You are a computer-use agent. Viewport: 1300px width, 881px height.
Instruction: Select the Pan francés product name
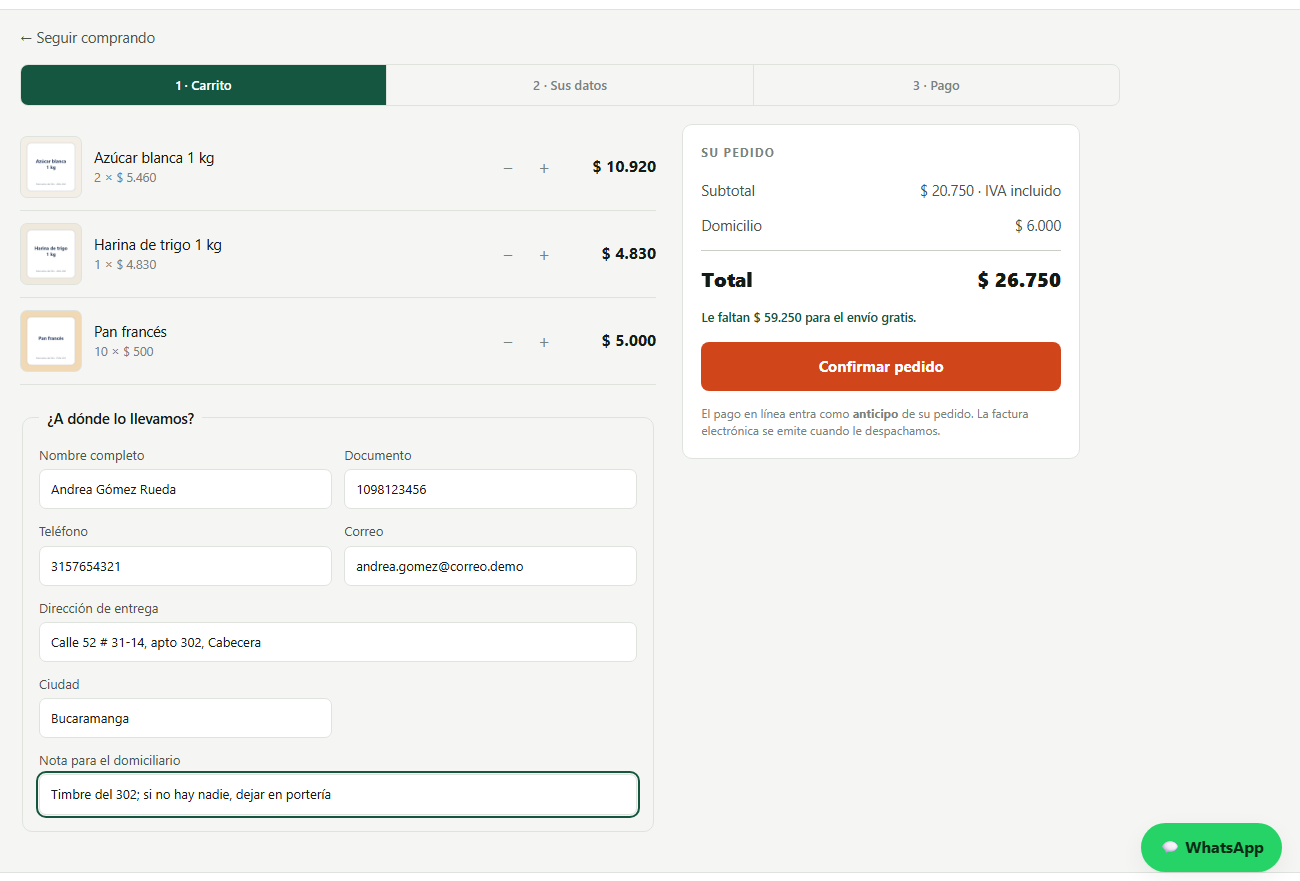130,332
